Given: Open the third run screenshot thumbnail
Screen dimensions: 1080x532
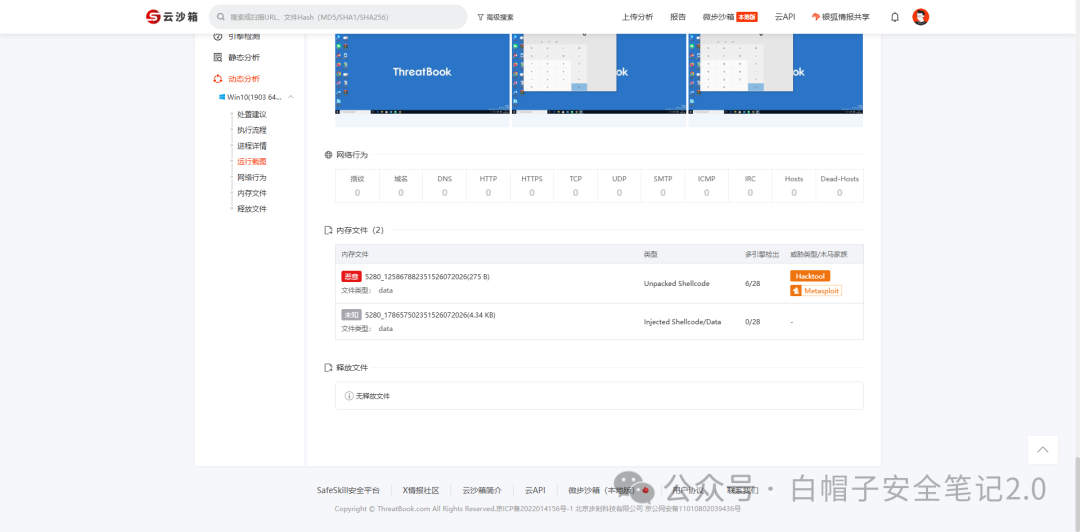Looking at the screenshot, I should click(x=776, y=74).
